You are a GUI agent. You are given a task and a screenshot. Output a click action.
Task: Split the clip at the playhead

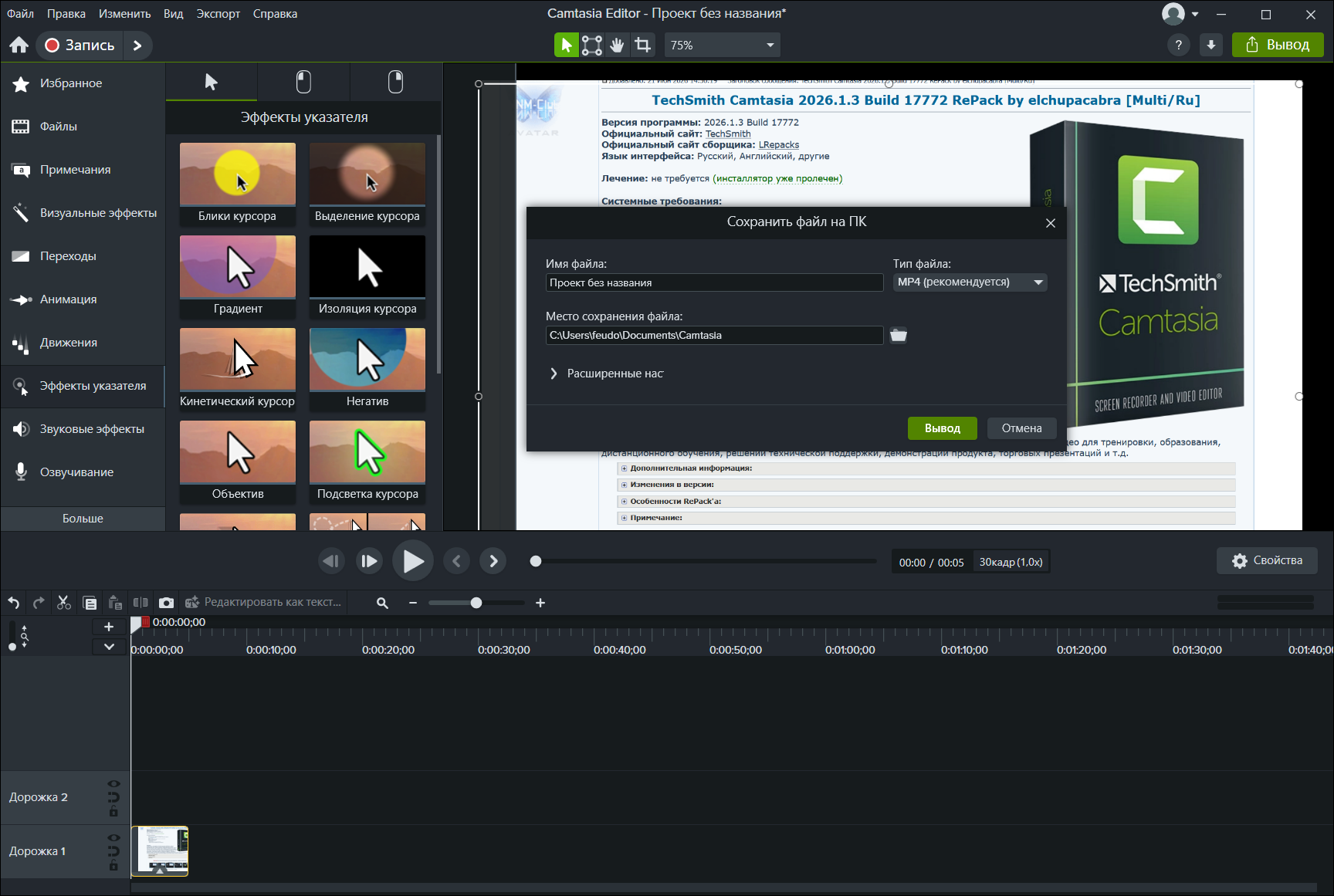141,603
